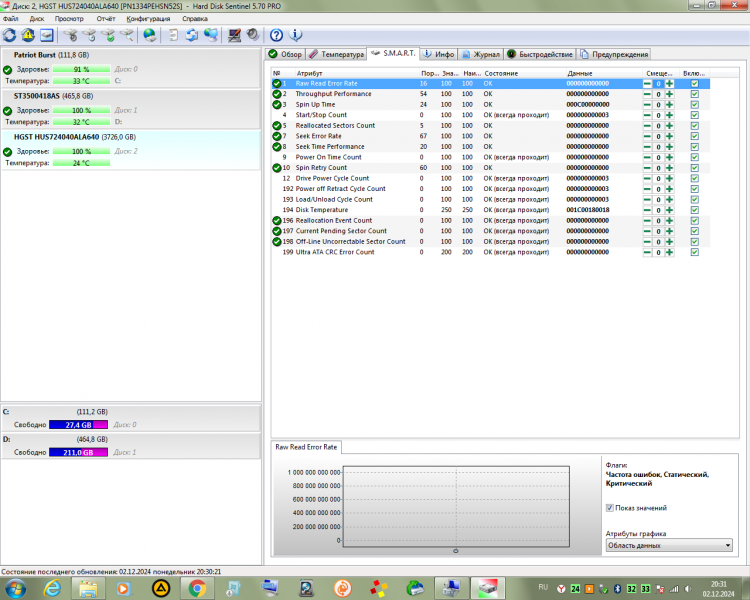Click the globe with monitor toolbar icon

tap(210, 35)
